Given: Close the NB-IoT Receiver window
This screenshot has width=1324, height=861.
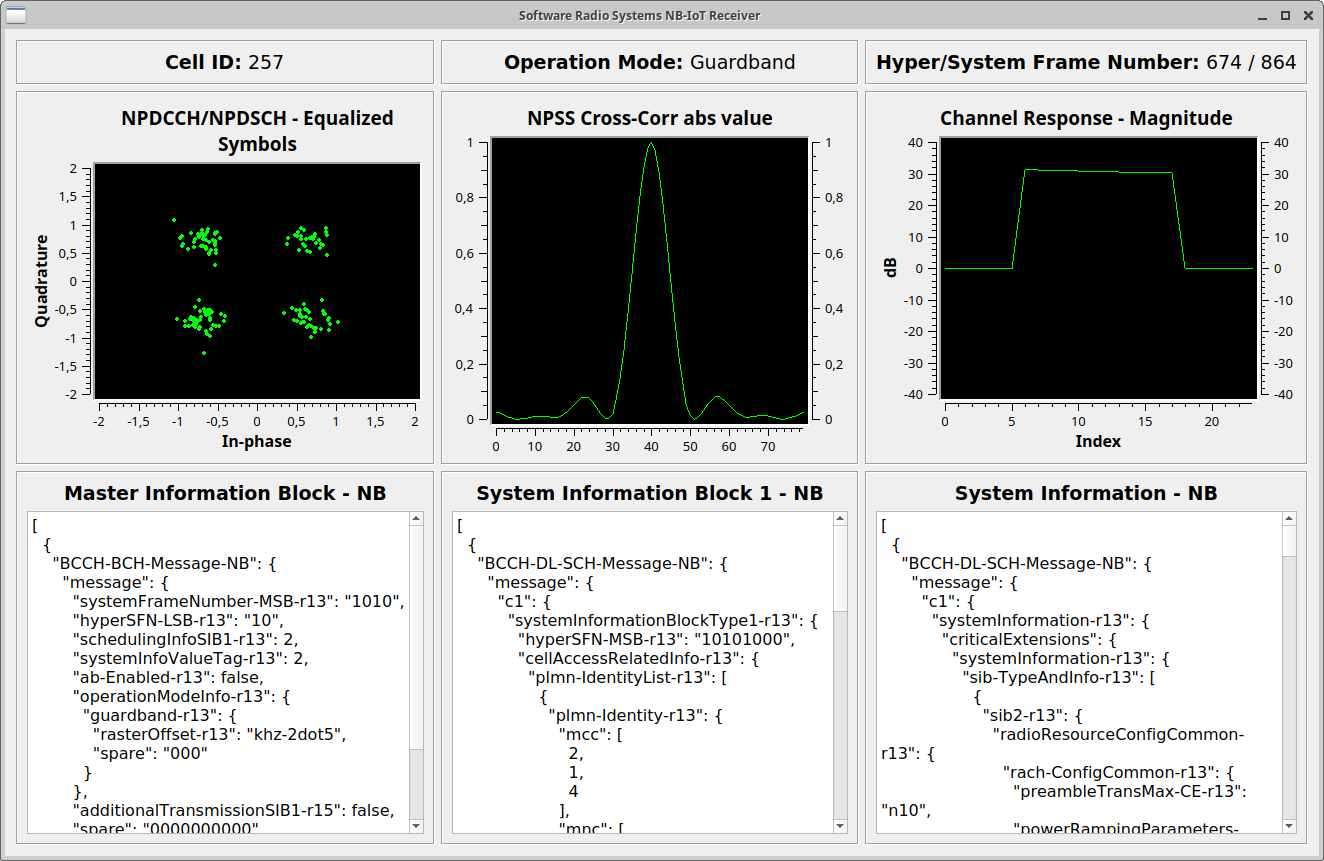Looking at the screenshot, I should click(1307, 15).
